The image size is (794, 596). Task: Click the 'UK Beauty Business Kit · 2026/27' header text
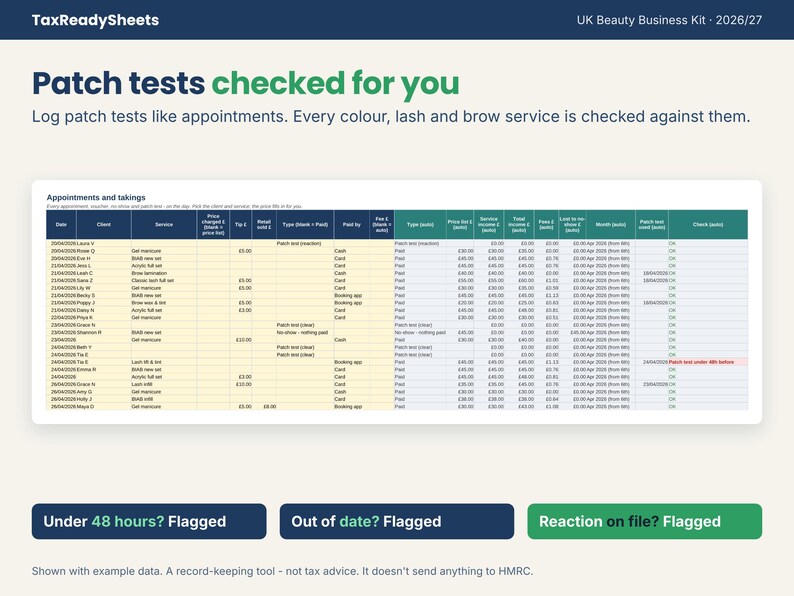click(x=669, y=20)
